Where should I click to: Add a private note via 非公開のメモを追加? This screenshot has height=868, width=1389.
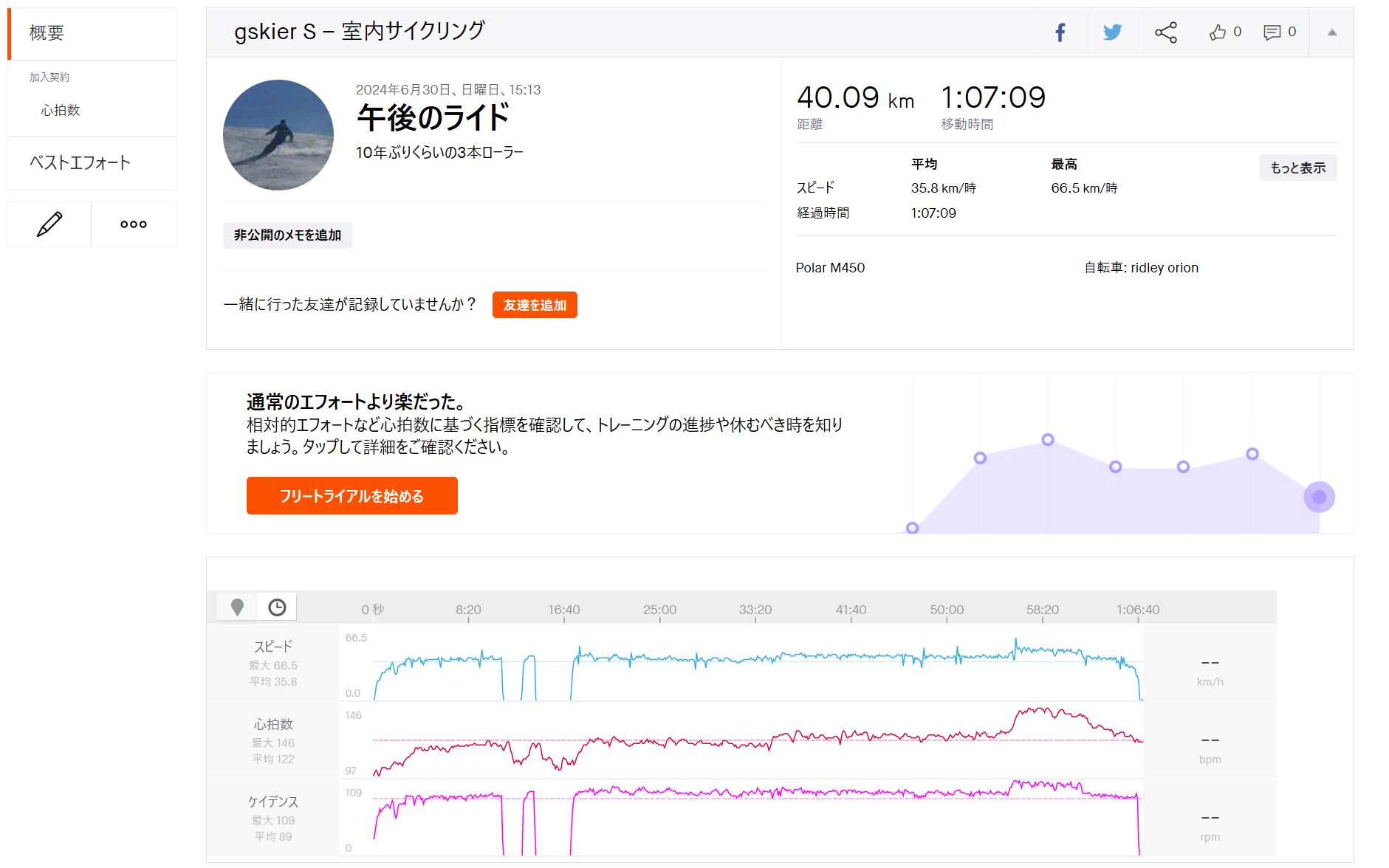[x=287, y=235]
